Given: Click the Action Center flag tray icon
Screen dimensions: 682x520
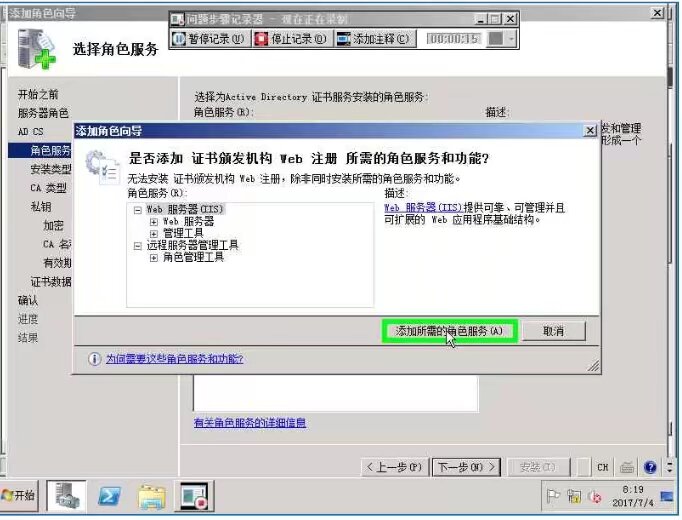Looking at the screenshot, I should [553, 496].
